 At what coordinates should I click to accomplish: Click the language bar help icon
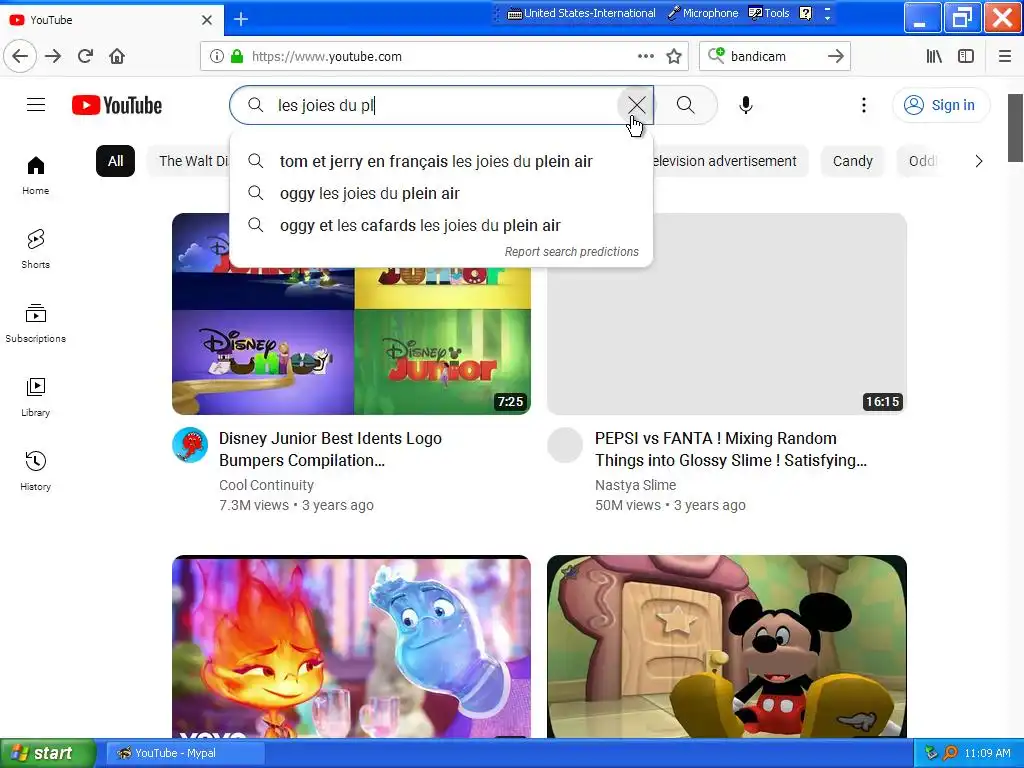point(806,13)
